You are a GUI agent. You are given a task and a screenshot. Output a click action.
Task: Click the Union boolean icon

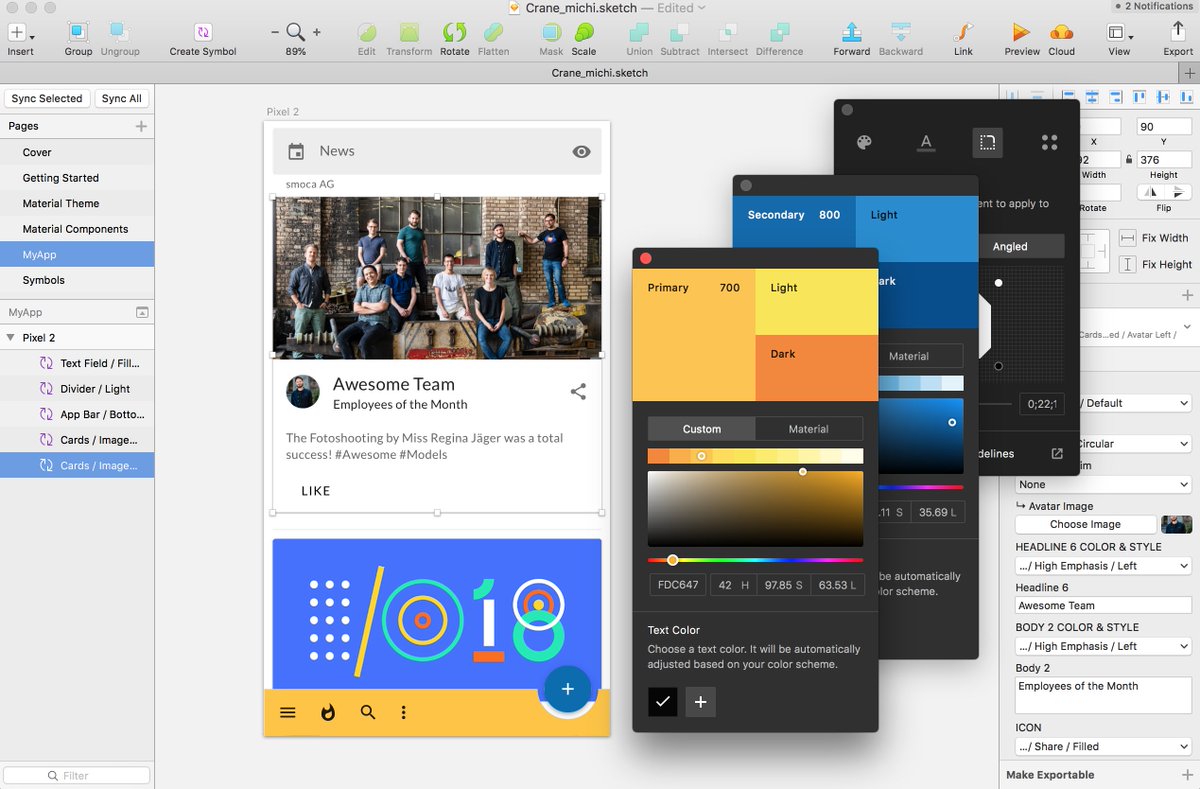click(x=639, y=33)
